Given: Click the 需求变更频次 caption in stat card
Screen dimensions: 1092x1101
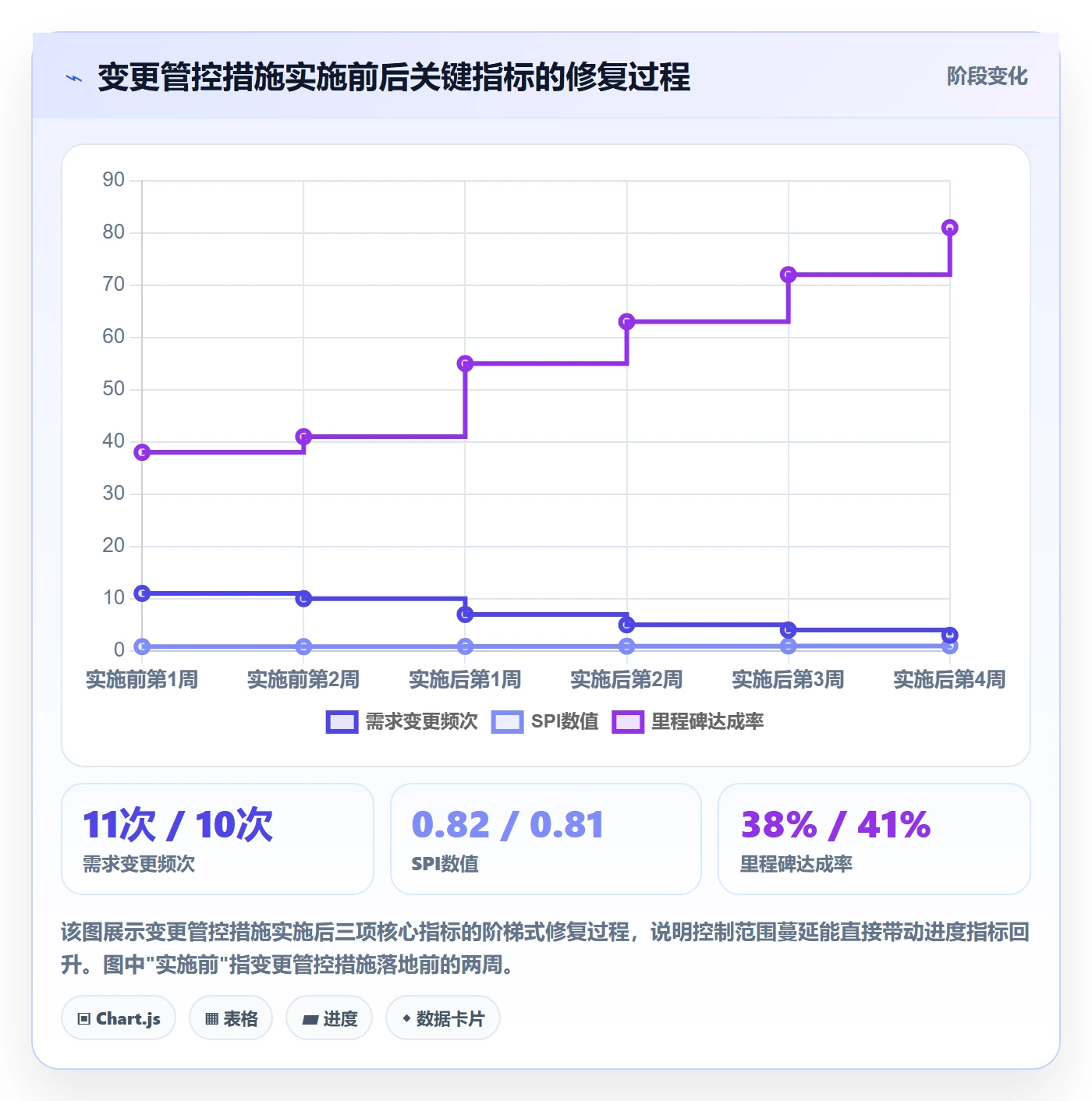Looking at the screenshot, I should coord(139,864).
